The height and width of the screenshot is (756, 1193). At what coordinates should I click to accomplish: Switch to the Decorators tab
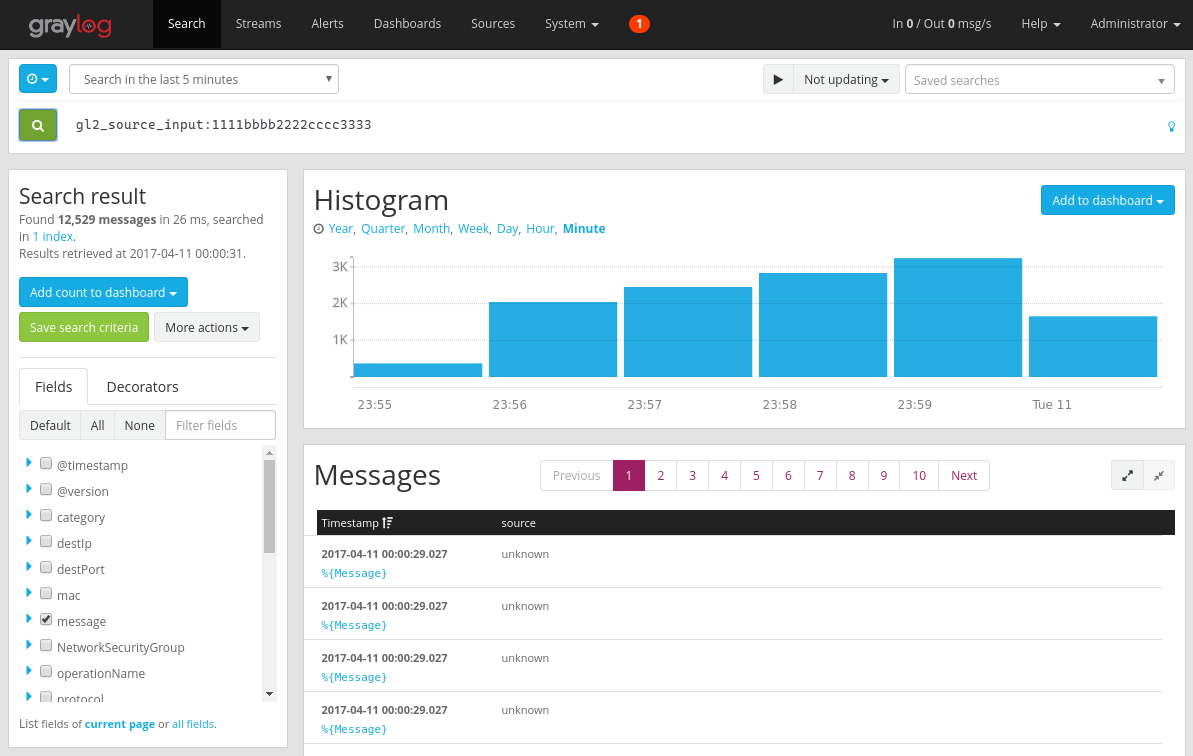pyautogui.click(x=142, y=386)
